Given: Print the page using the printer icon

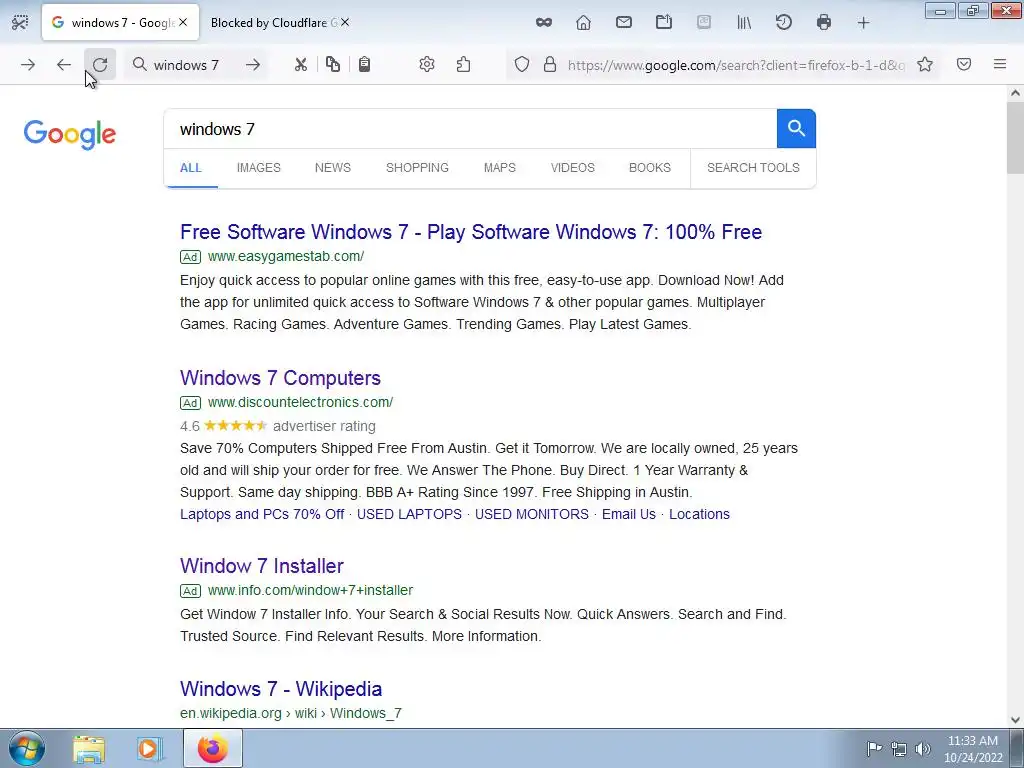Looking at the screenshot, I should [x=824, y=23].
